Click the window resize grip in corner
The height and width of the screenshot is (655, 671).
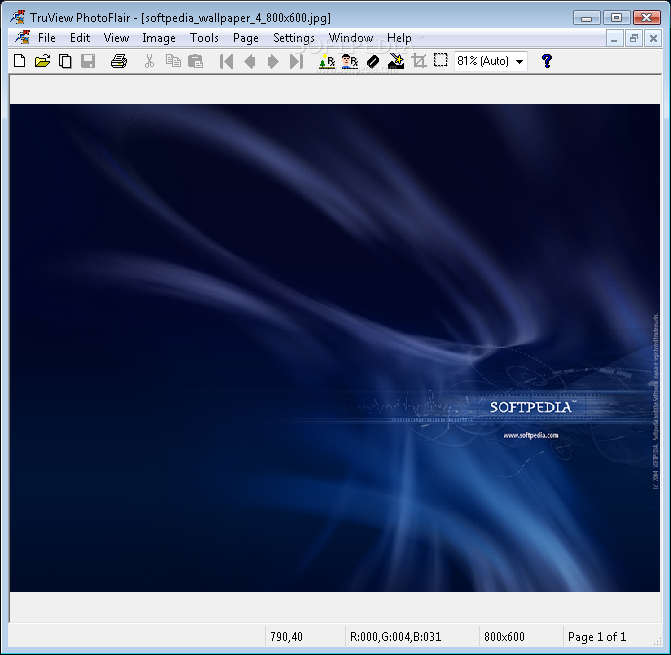(657, 641)
